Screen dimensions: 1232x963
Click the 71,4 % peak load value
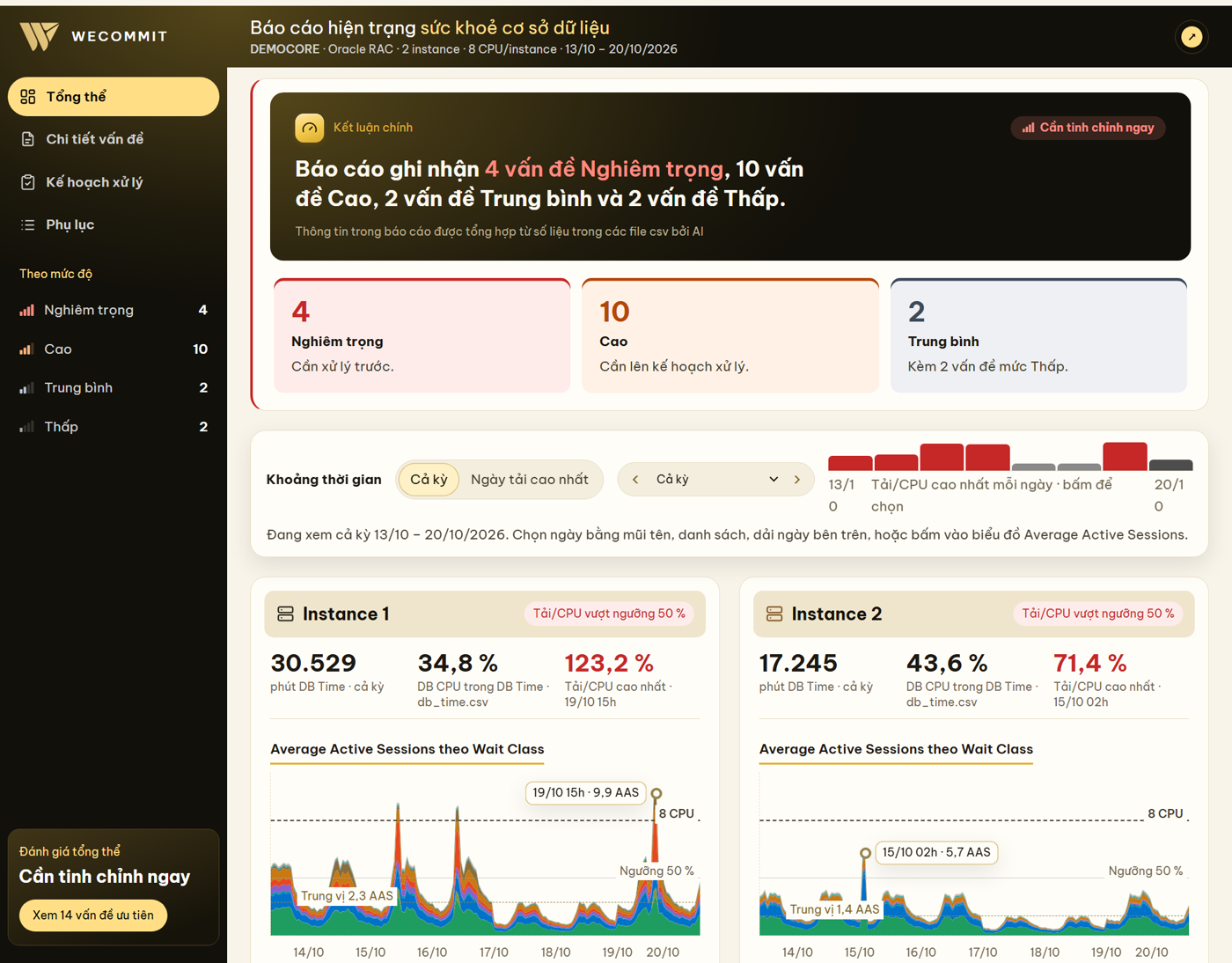coord(1090,663)
